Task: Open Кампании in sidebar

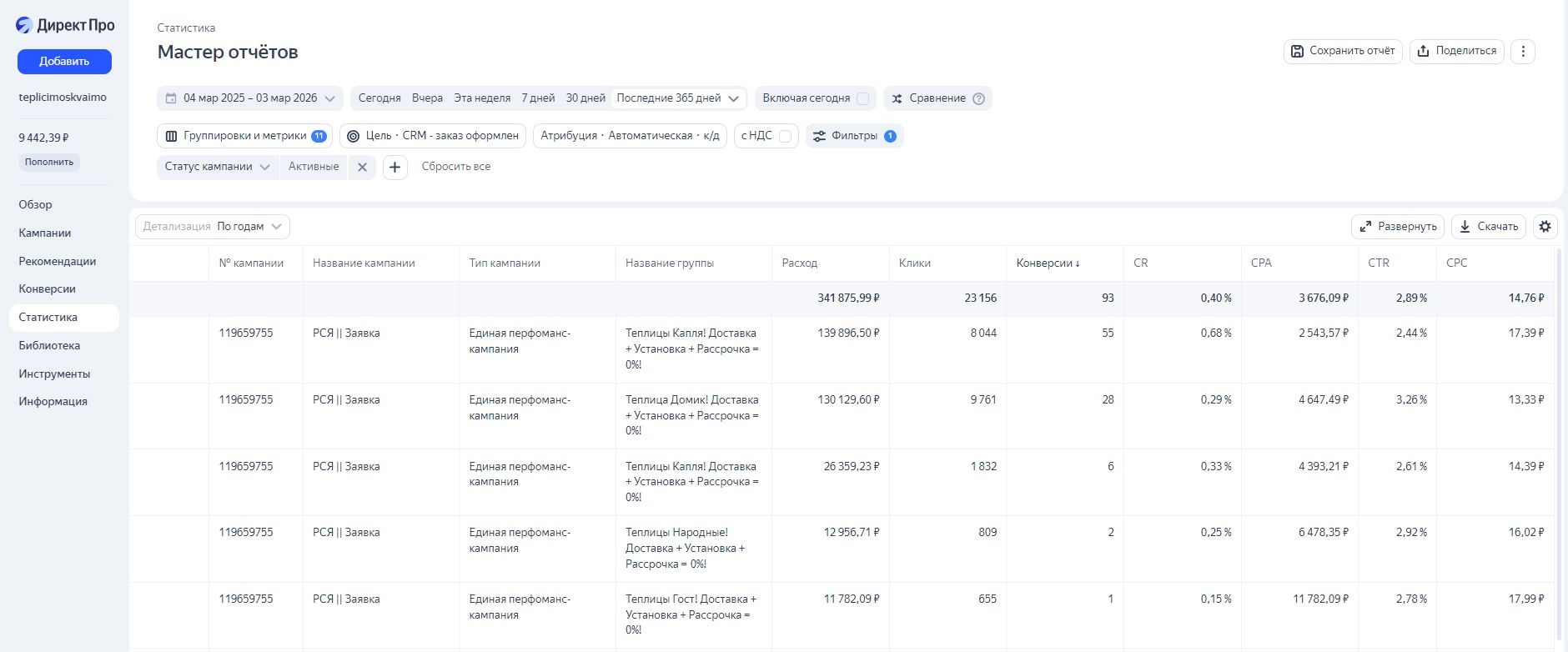Action: [45, 233]
